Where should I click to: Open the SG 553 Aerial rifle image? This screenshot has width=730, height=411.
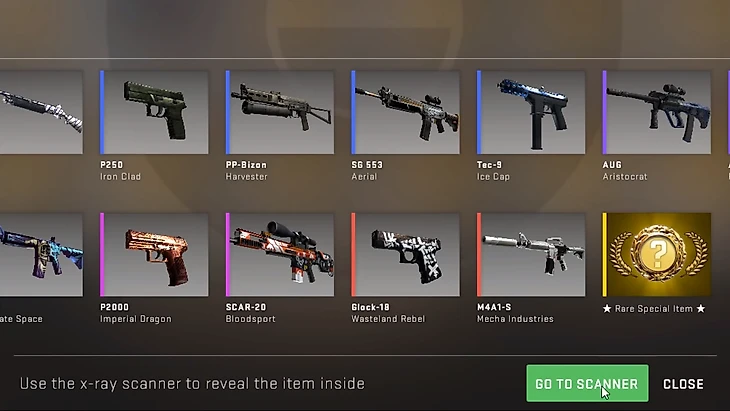point(406,112)
